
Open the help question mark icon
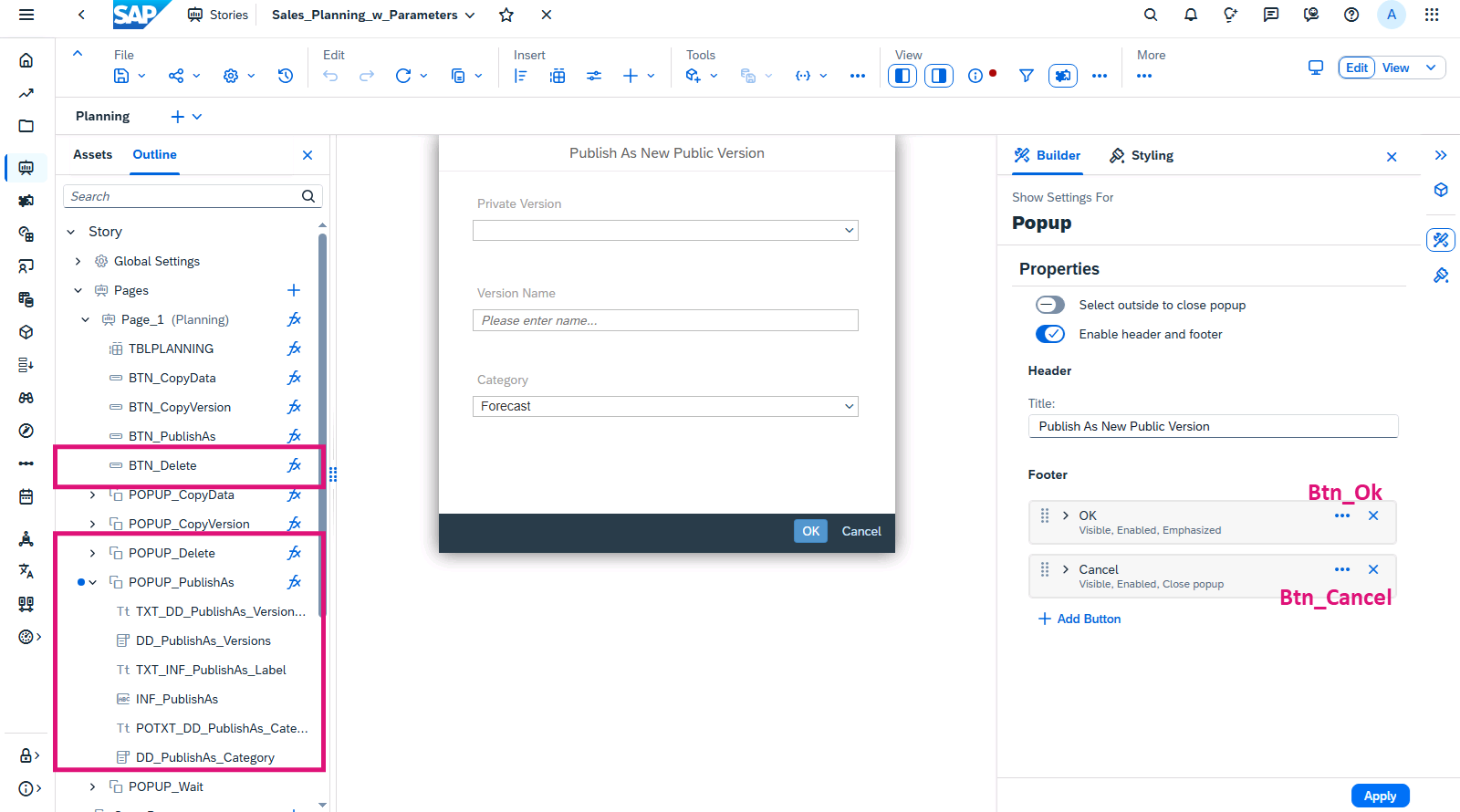pos(1351,15)
